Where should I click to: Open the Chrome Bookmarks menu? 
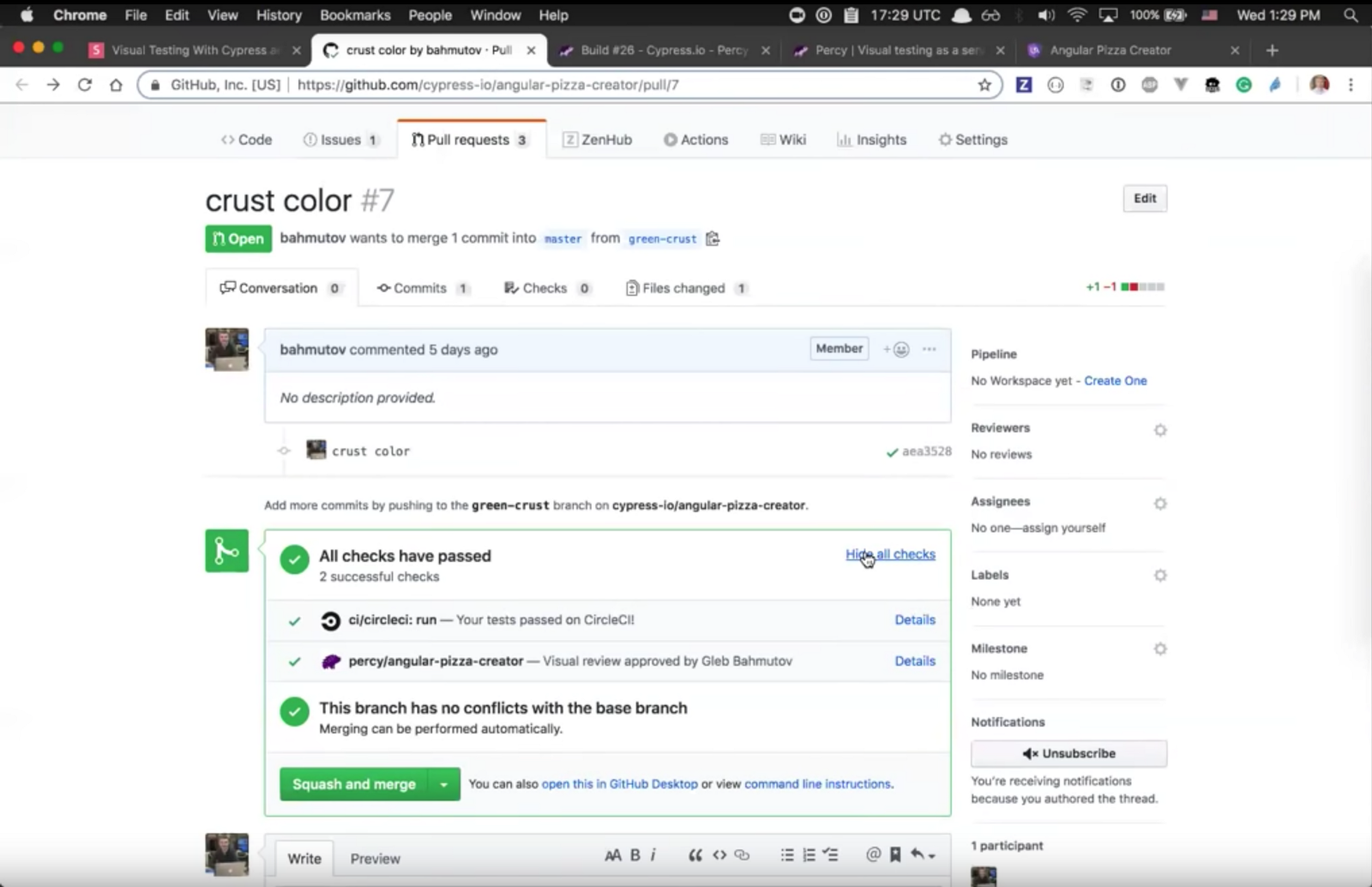coord(355,15)
